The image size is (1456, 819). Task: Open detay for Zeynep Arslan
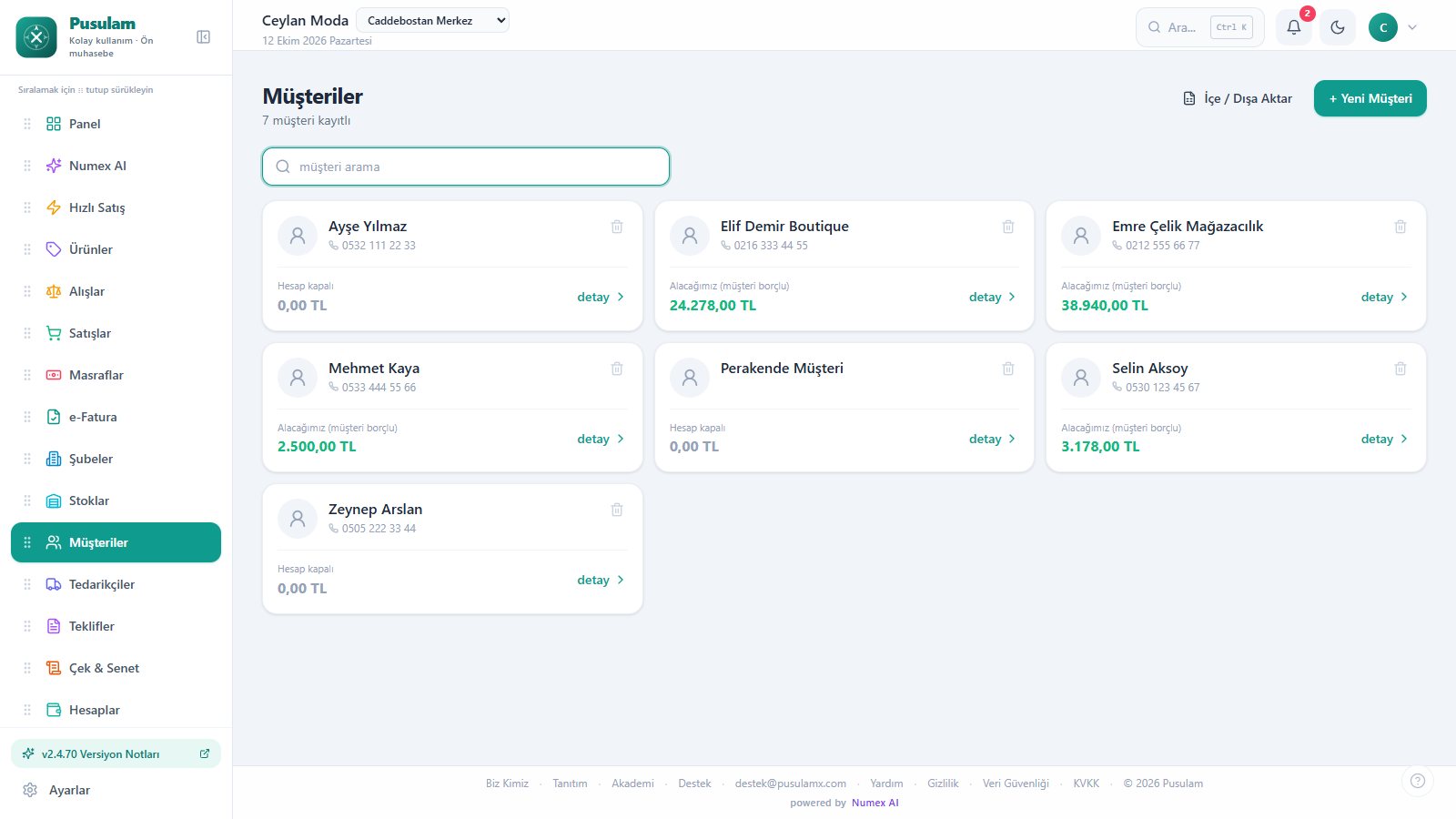click(x=602, y=580)
